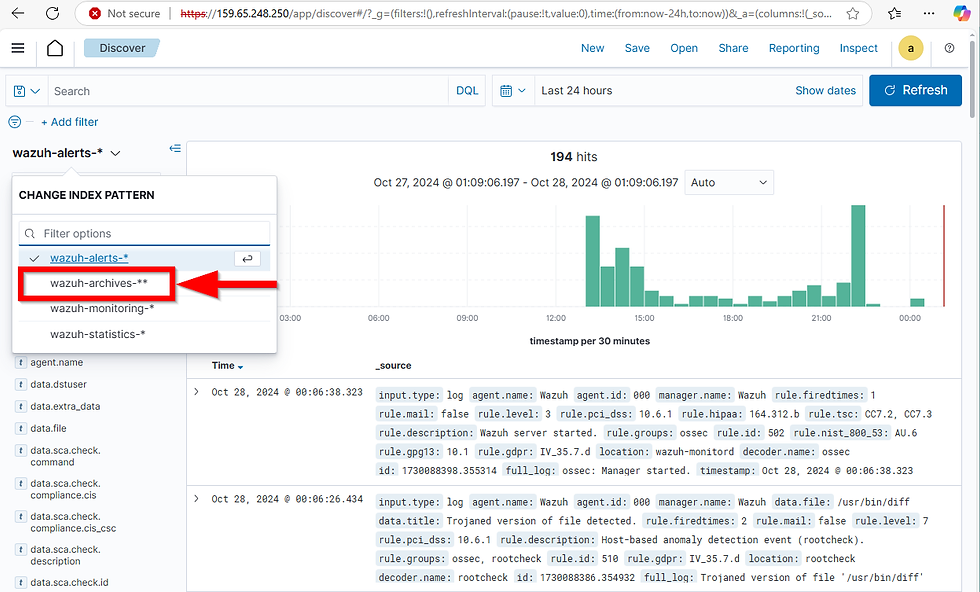Open the wazuh-alerts-* index pattern dropdown

point(67,153)
